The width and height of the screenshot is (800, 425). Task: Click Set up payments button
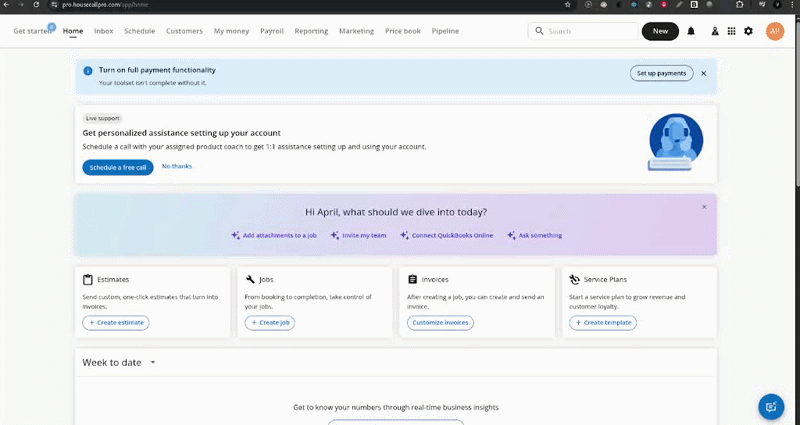[x=662, y=73]
